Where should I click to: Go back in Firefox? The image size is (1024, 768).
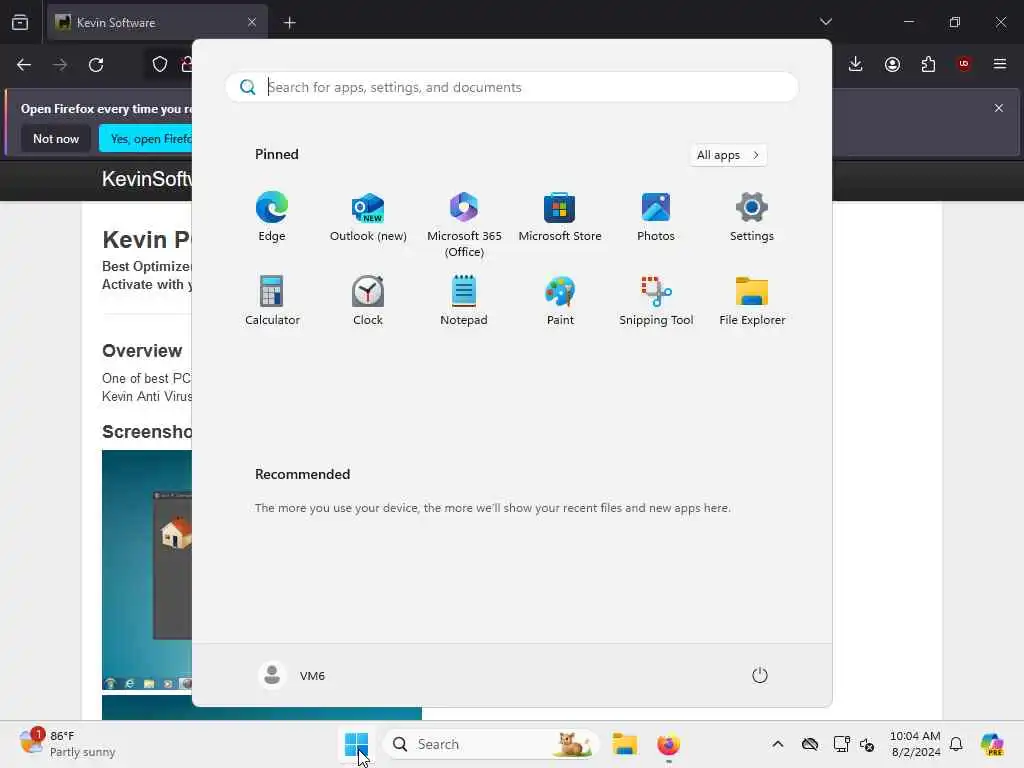point(24,65)
